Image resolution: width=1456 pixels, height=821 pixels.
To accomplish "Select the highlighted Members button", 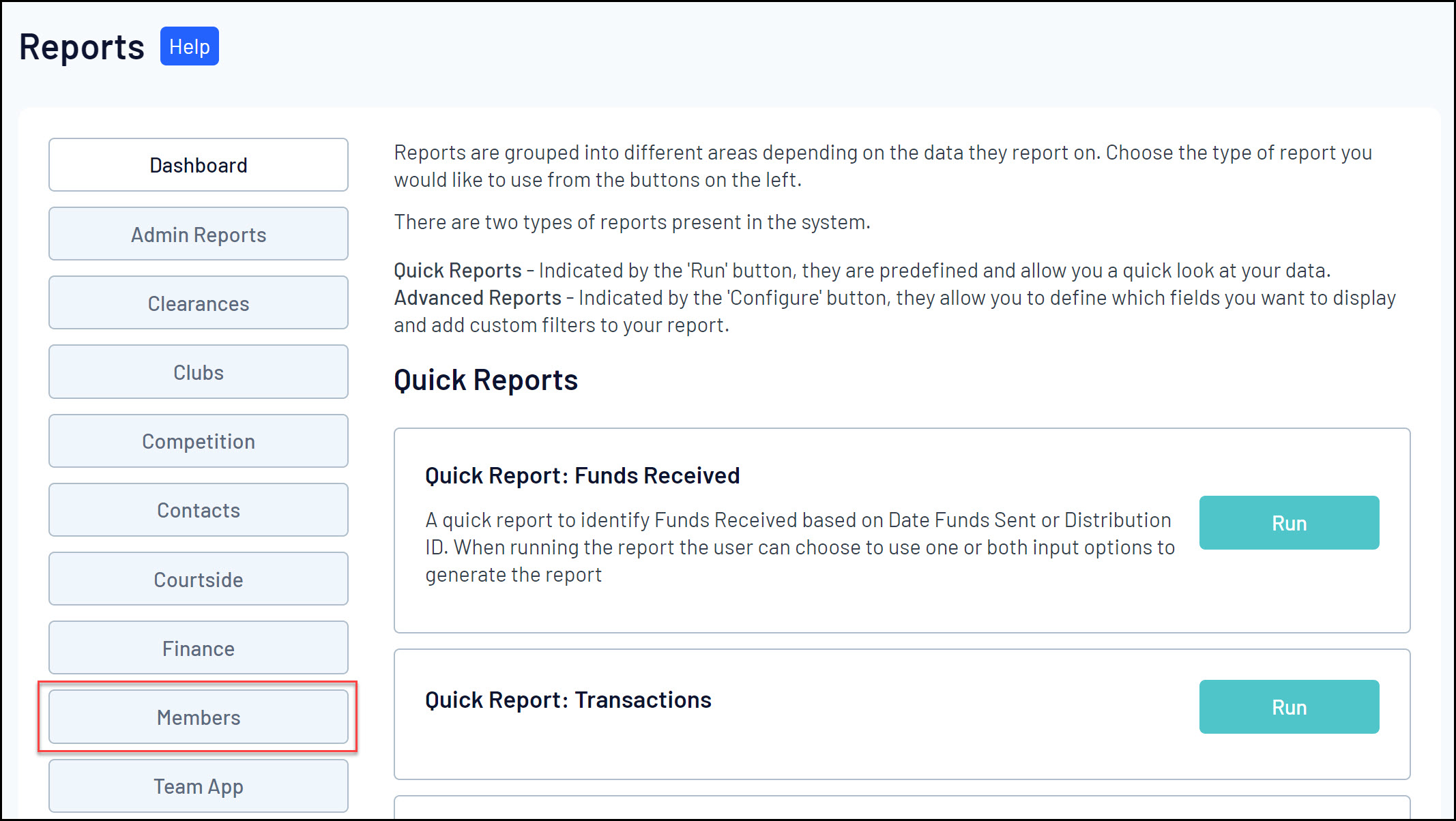I will click(x=198, y=717).
